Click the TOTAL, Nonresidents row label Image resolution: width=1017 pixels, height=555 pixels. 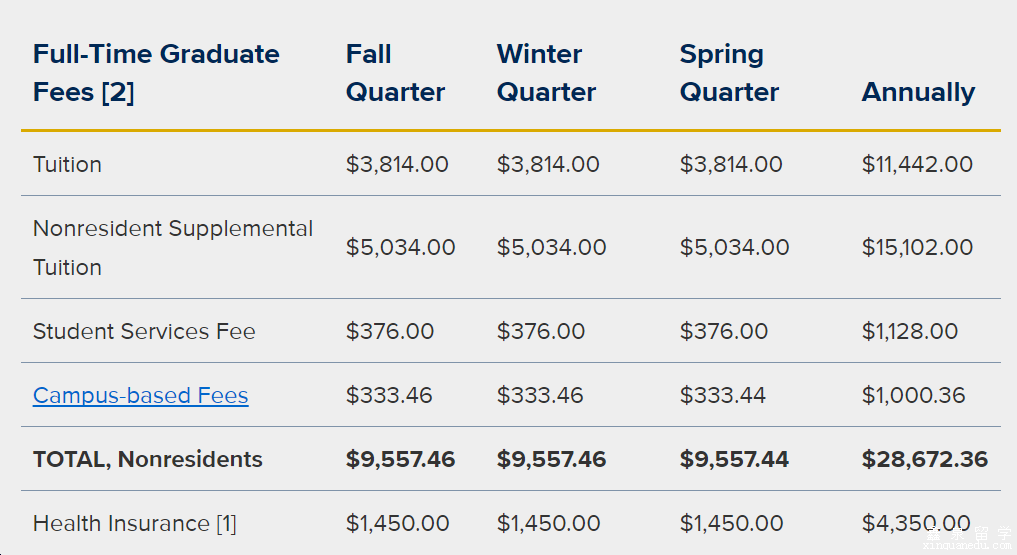point(148,459)
